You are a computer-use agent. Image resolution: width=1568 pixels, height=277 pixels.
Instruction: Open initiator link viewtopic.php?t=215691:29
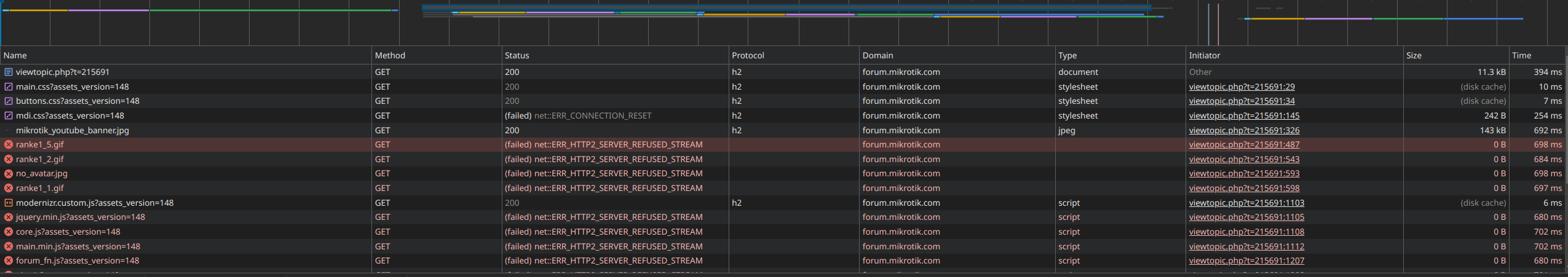[1241, 87]
